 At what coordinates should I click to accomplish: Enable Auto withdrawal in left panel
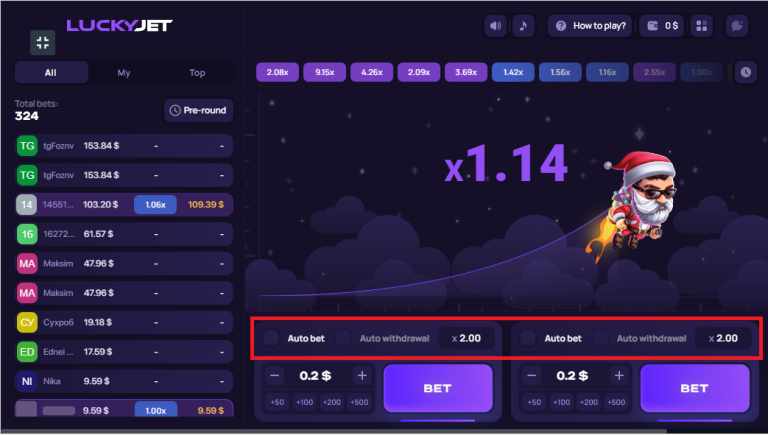point(343,338)
